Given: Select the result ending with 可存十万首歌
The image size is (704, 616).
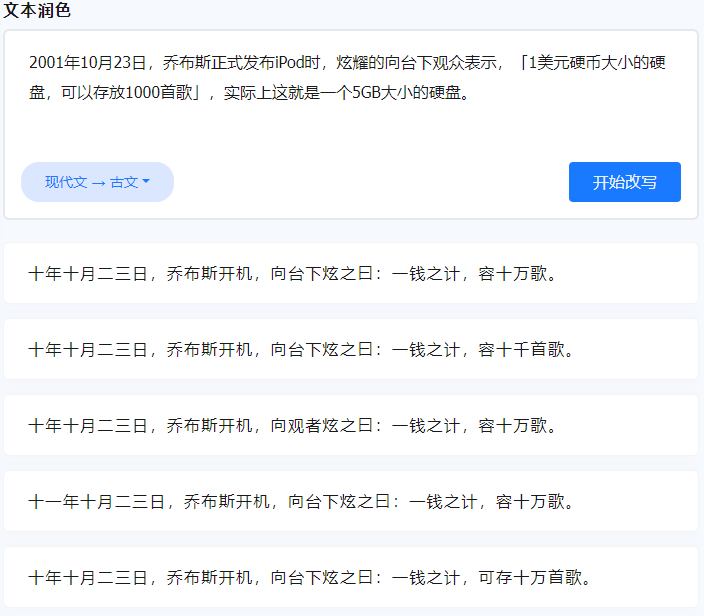Looking at the screenshot, I should (x=350, y=577).
